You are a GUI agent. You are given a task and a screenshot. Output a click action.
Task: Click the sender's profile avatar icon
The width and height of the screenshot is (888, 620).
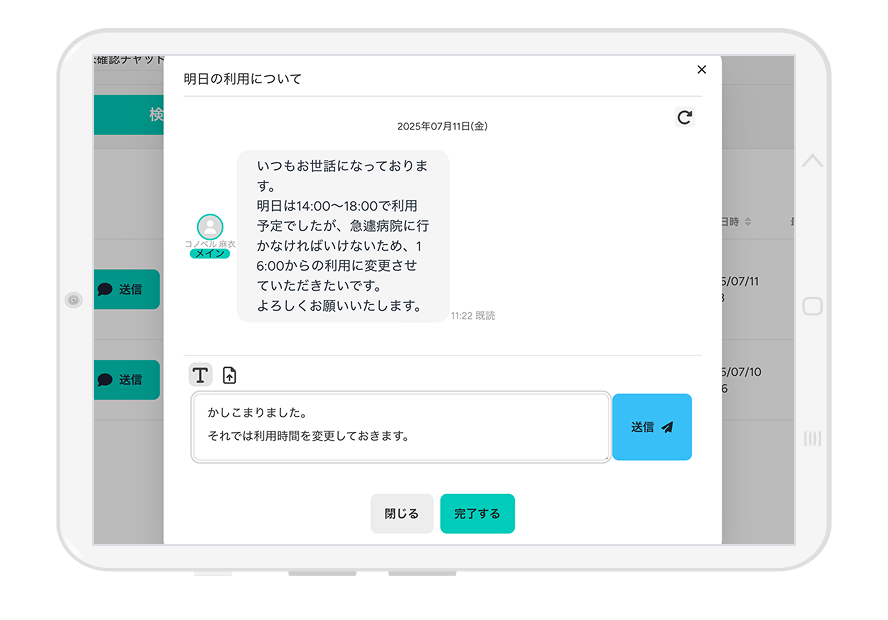210,227
